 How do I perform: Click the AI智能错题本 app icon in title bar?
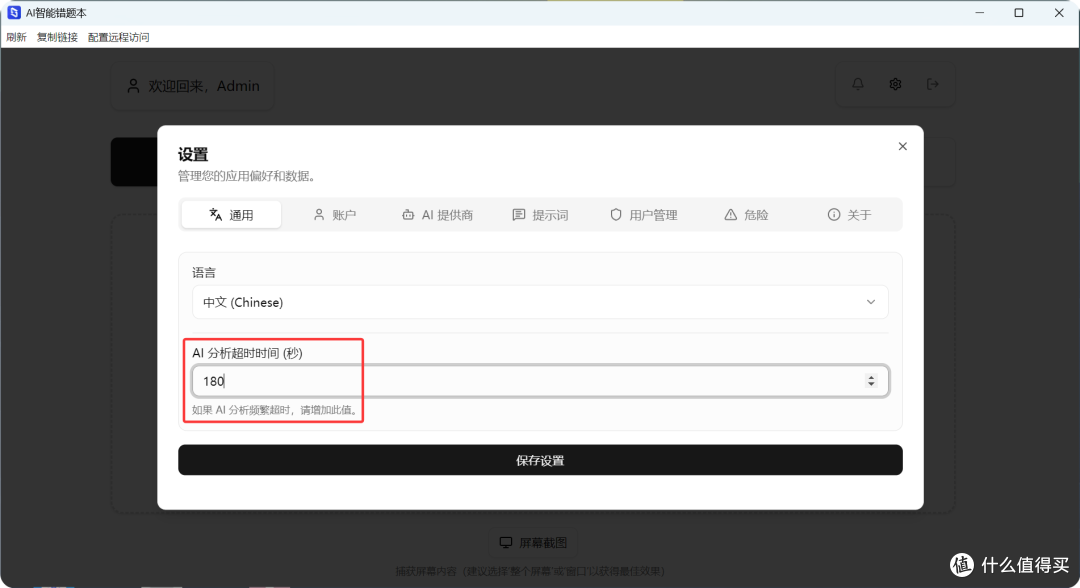[x=13, y=12]
